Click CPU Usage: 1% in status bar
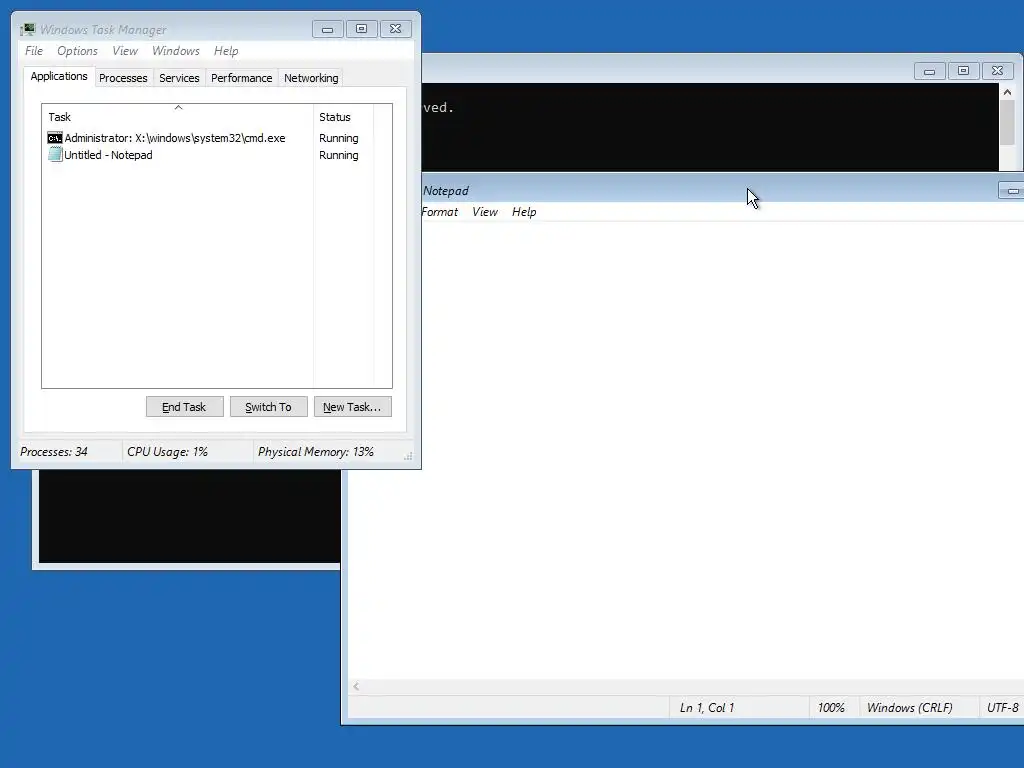 pyautogui.click(x=167, y=452)
